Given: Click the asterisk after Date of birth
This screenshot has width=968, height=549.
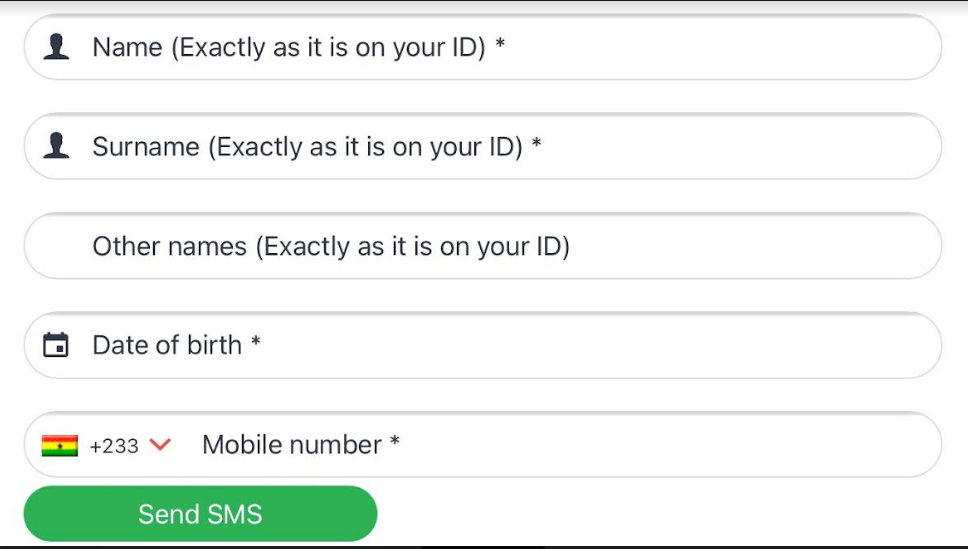Looking at the screenshot, I should [x=256, y=343].
